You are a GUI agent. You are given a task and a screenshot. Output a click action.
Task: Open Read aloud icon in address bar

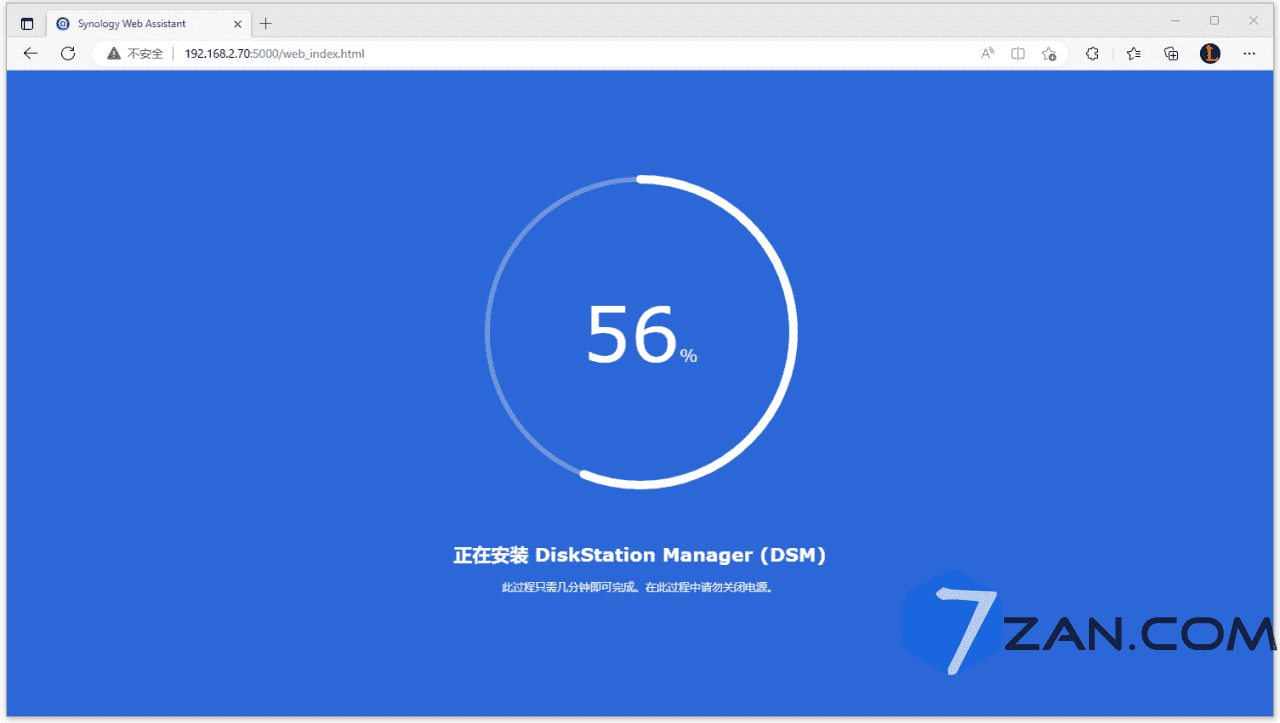click(987, 54)
